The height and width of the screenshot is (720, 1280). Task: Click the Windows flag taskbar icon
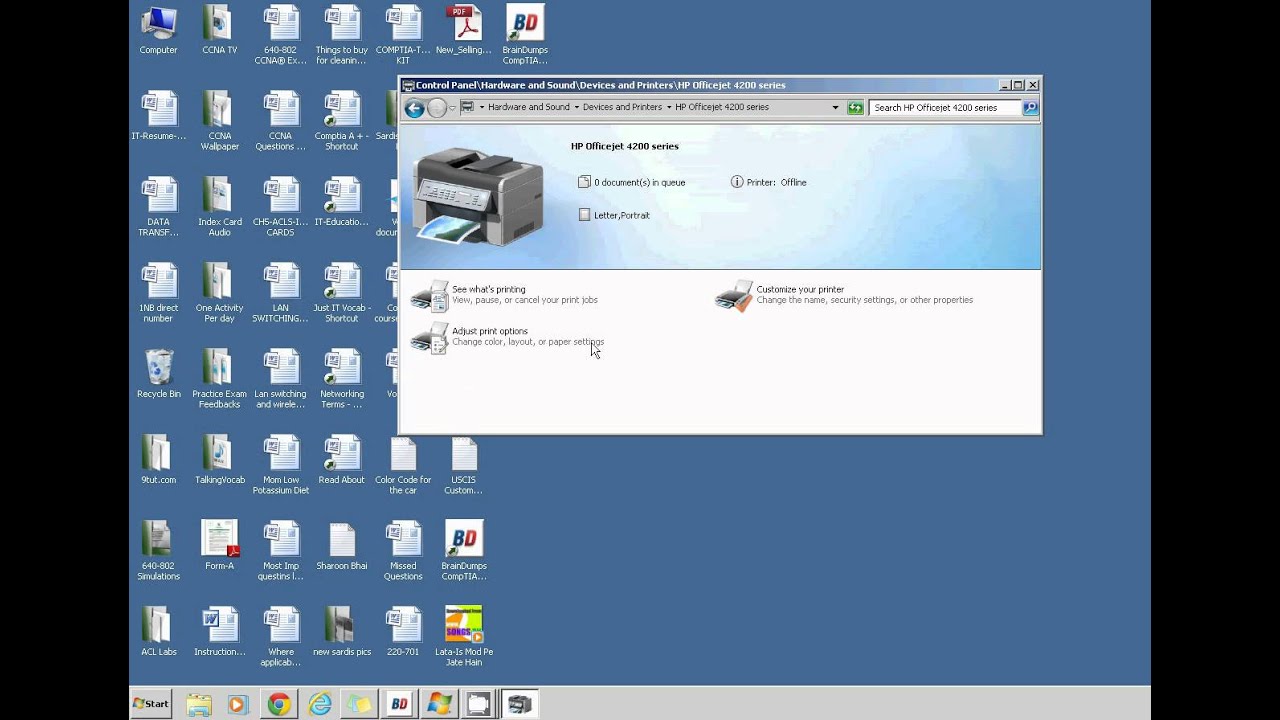439,704
